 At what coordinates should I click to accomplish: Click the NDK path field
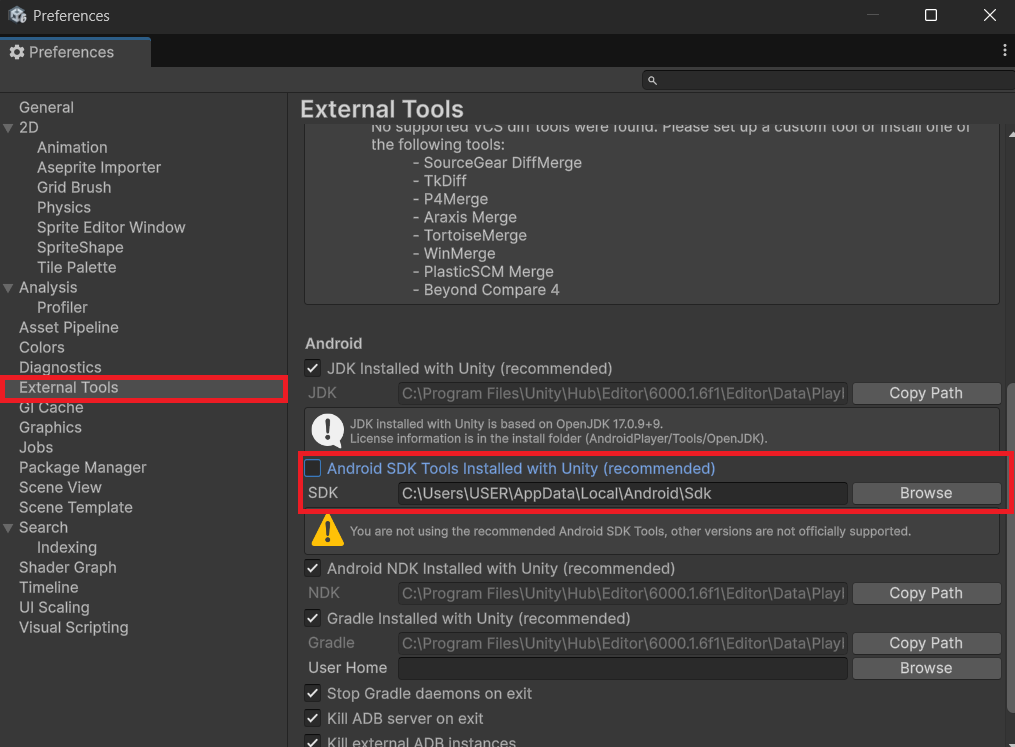click(x=623, y=594)
